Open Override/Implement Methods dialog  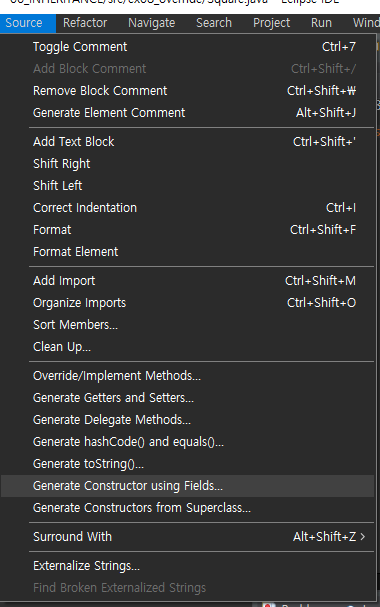pyautogui.click(x=188, y=376)
